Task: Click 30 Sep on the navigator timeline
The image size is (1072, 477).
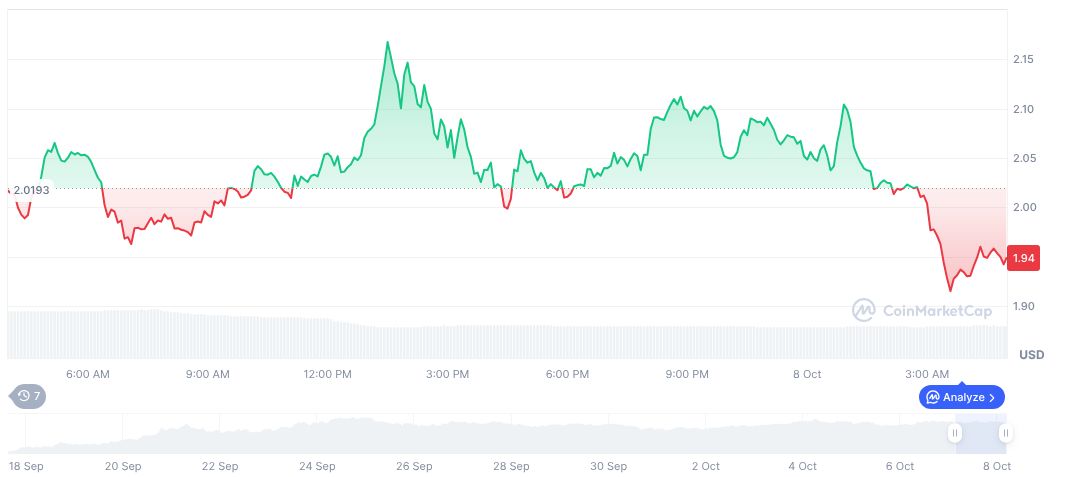Action: [x=608, y=466]
